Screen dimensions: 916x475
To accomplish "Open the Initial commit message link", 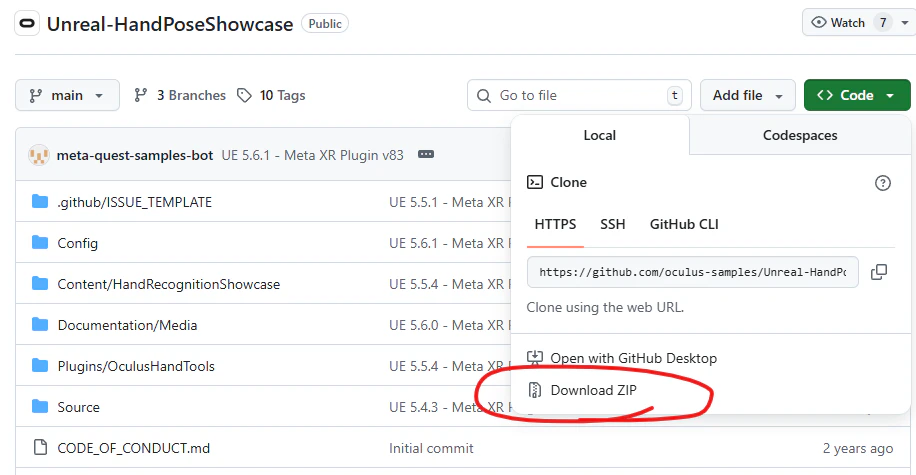I will [x=431, y=448].
